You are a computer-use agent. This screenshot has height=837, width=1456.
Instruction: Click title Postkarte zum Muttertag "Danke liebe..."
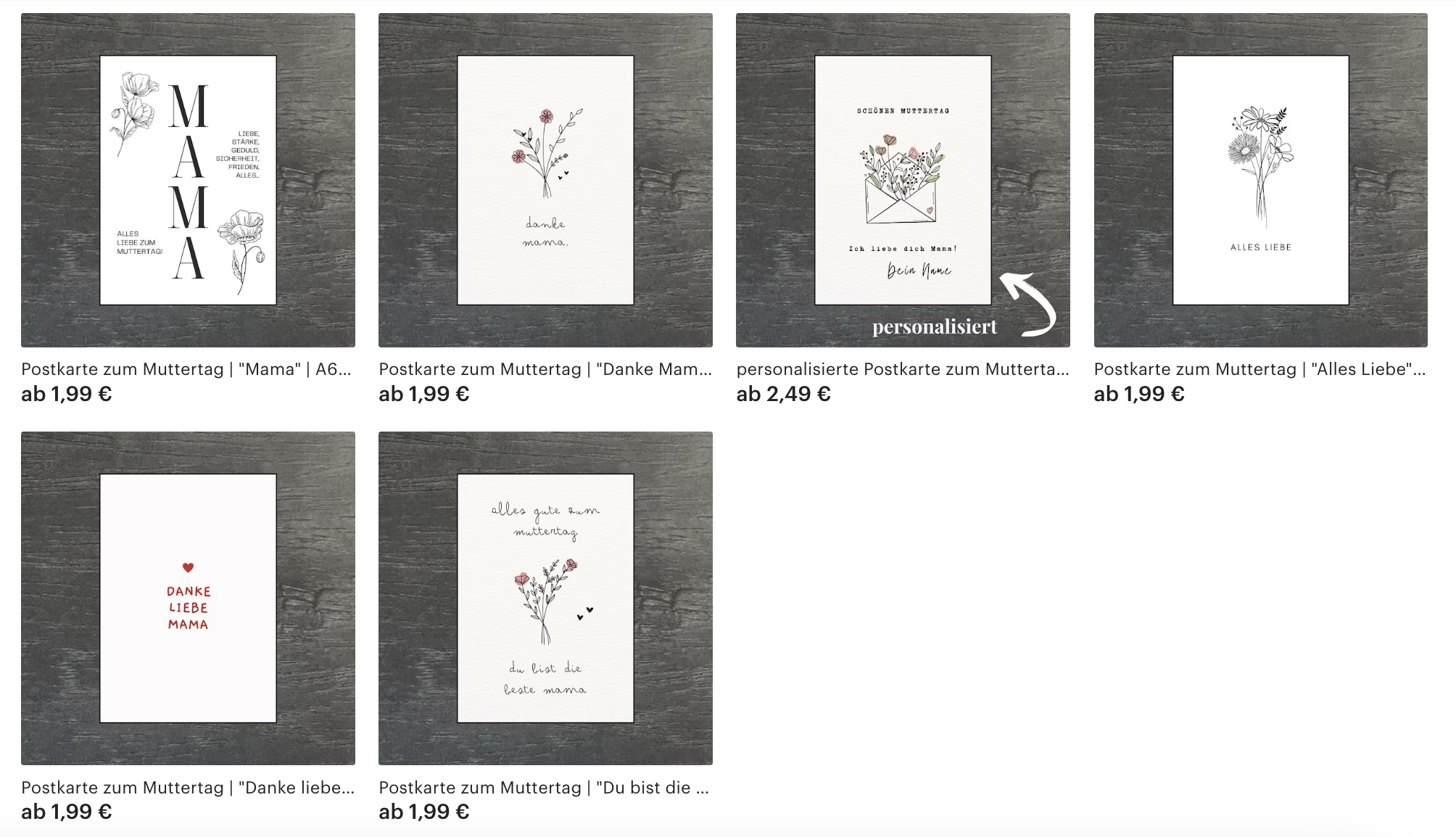tap(188, 788)
